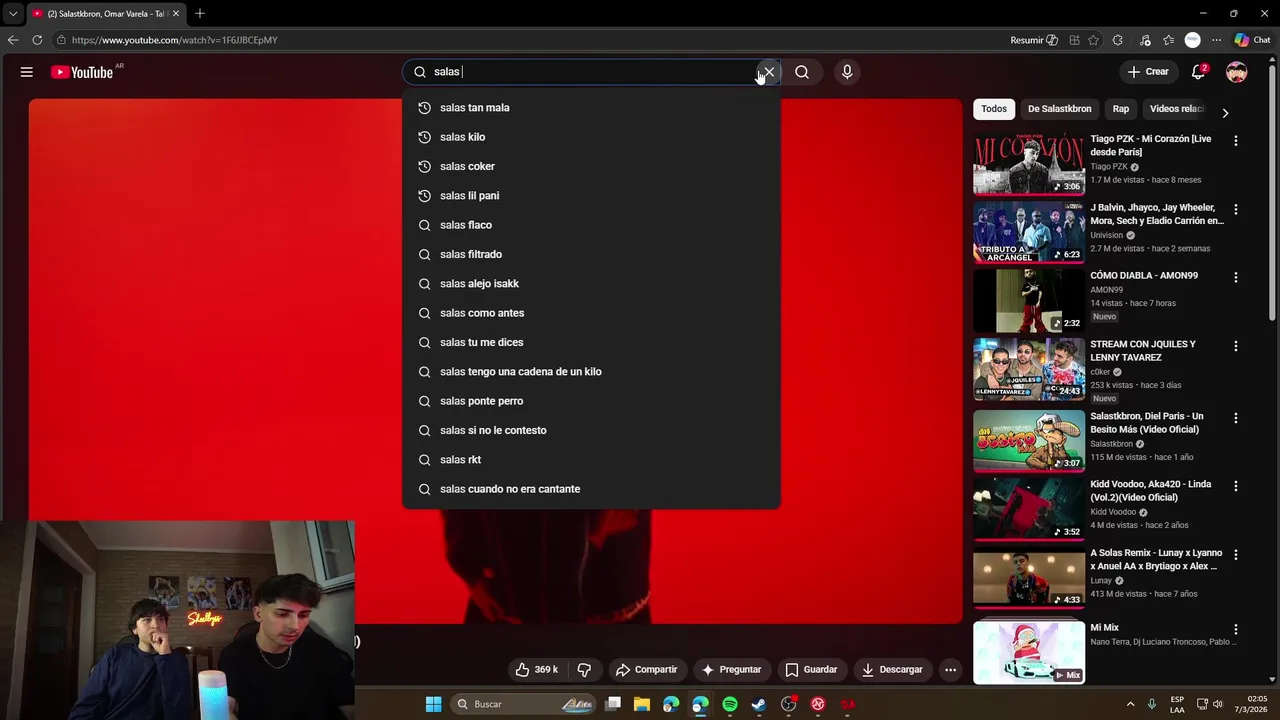Pick suggestion salas como antes
The image size is (1280, 720).
(x=591, y=313)
